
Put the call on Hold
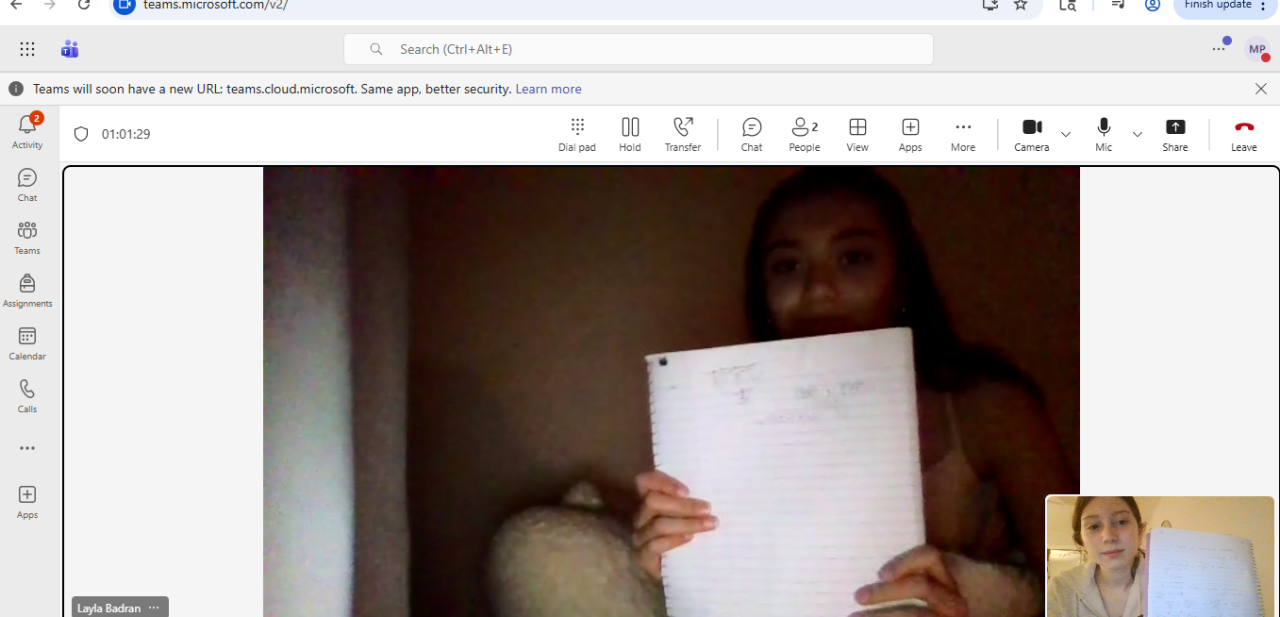click(x=630, y=135)
